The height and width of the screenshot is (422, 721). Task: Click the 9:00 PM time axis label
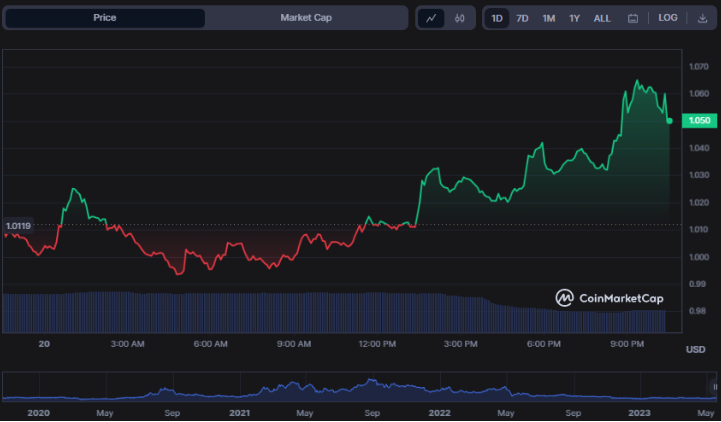[x=627, y=344]
